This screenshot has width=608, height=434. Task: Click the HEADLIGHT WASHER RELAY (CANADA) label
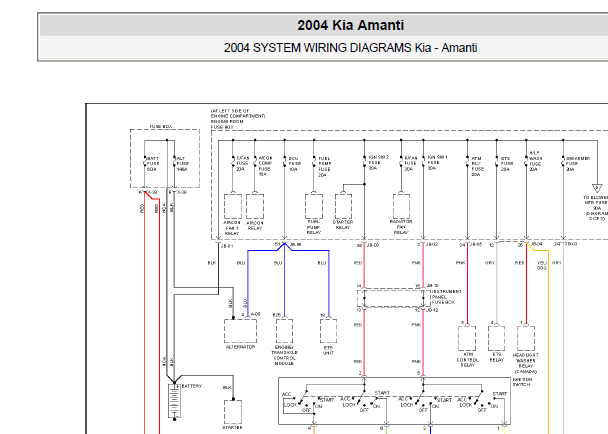(x=525, y=363)
